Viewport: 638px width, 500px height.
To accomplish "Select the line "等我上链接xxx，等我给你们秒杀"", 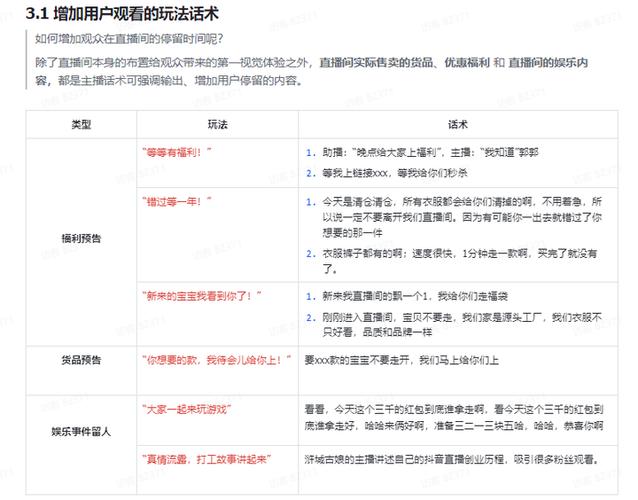I will (395, 173).
